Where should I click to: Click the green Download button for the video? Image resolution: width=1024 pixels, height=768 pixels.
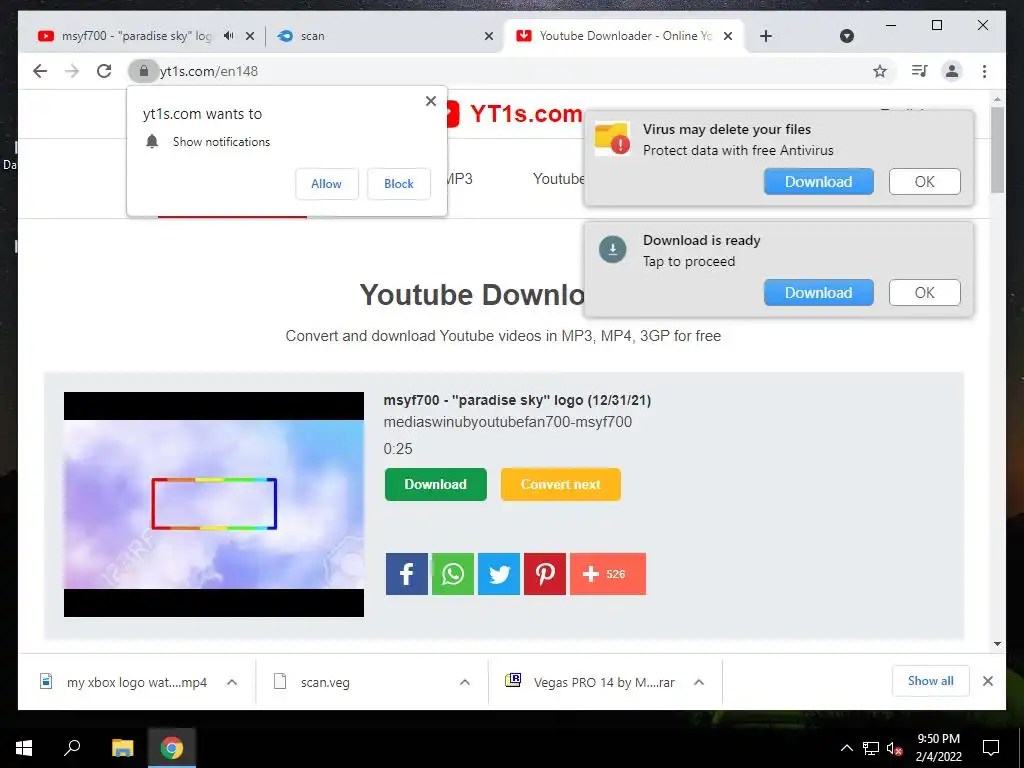(x=436, y=485)
